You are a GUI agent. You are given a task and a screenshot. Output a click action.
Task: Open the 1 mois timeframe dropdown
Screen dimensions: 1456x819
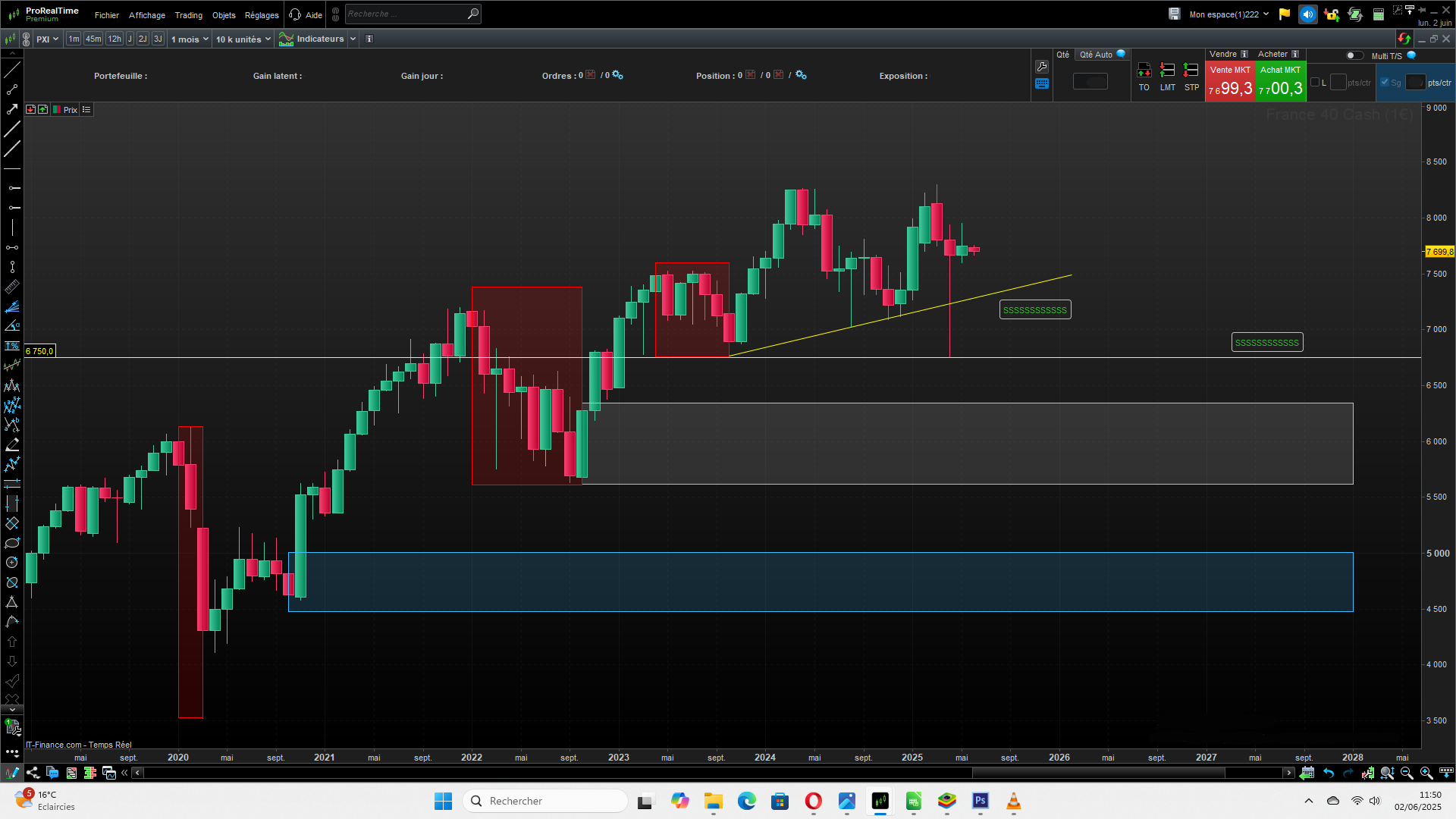pos(190,39)
